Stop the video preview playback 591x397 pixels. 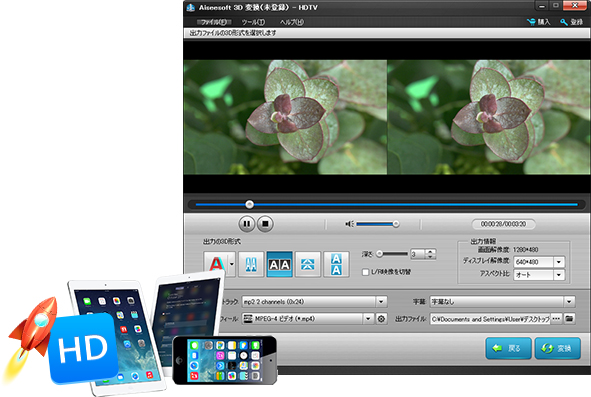265,224
